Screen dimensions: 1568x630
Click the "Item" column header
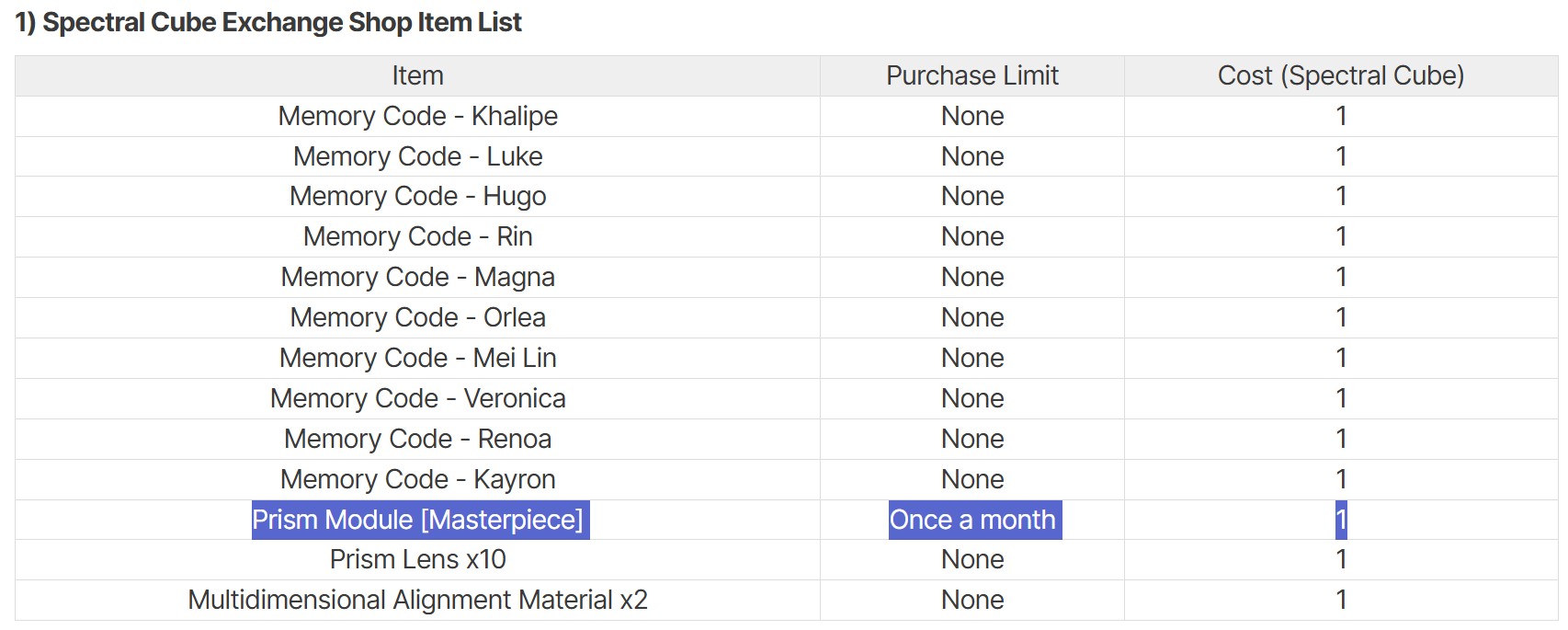[x=417, y=75]
